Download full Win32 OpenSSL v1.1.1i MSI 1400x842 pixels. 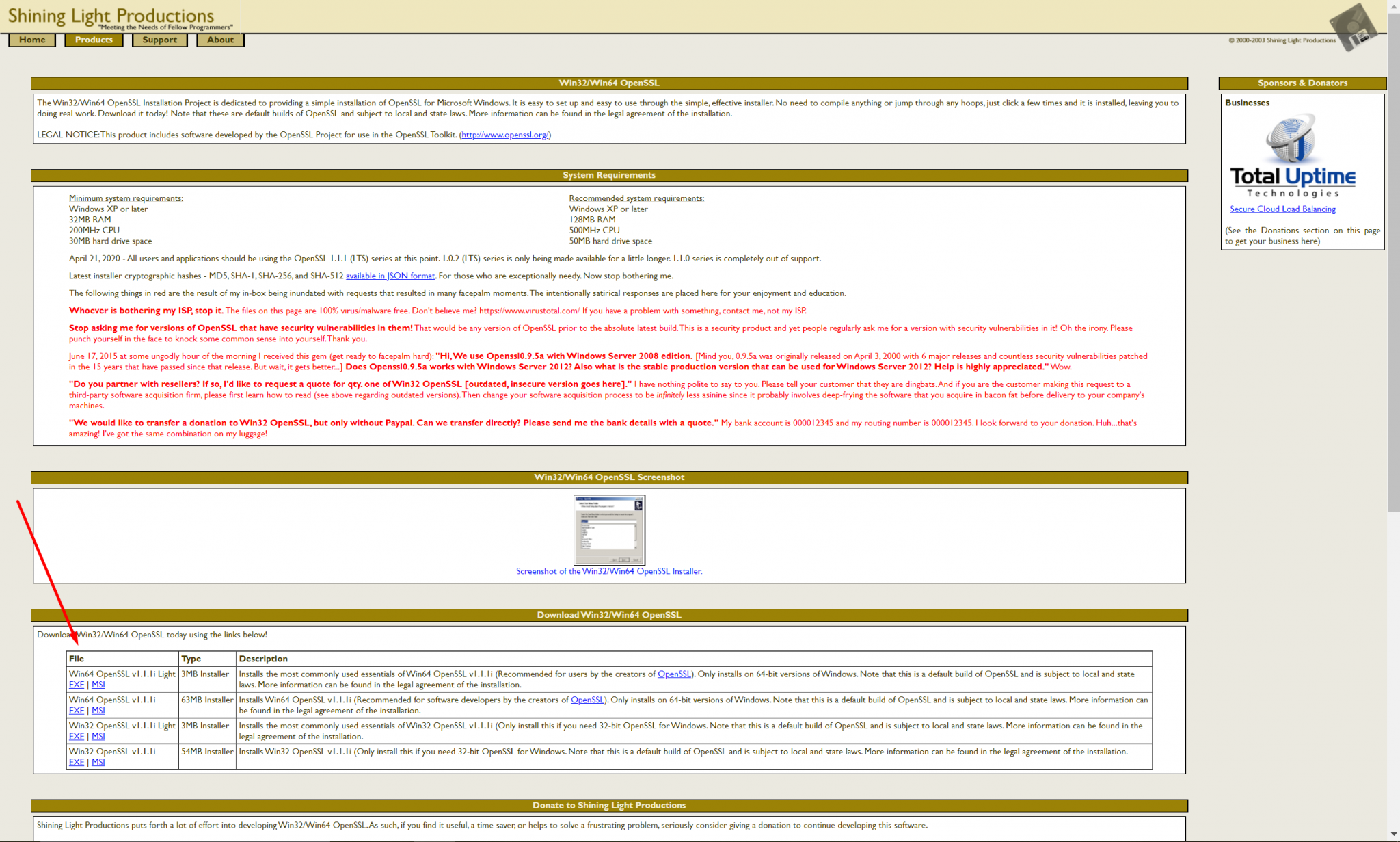(x=98, y=762)
